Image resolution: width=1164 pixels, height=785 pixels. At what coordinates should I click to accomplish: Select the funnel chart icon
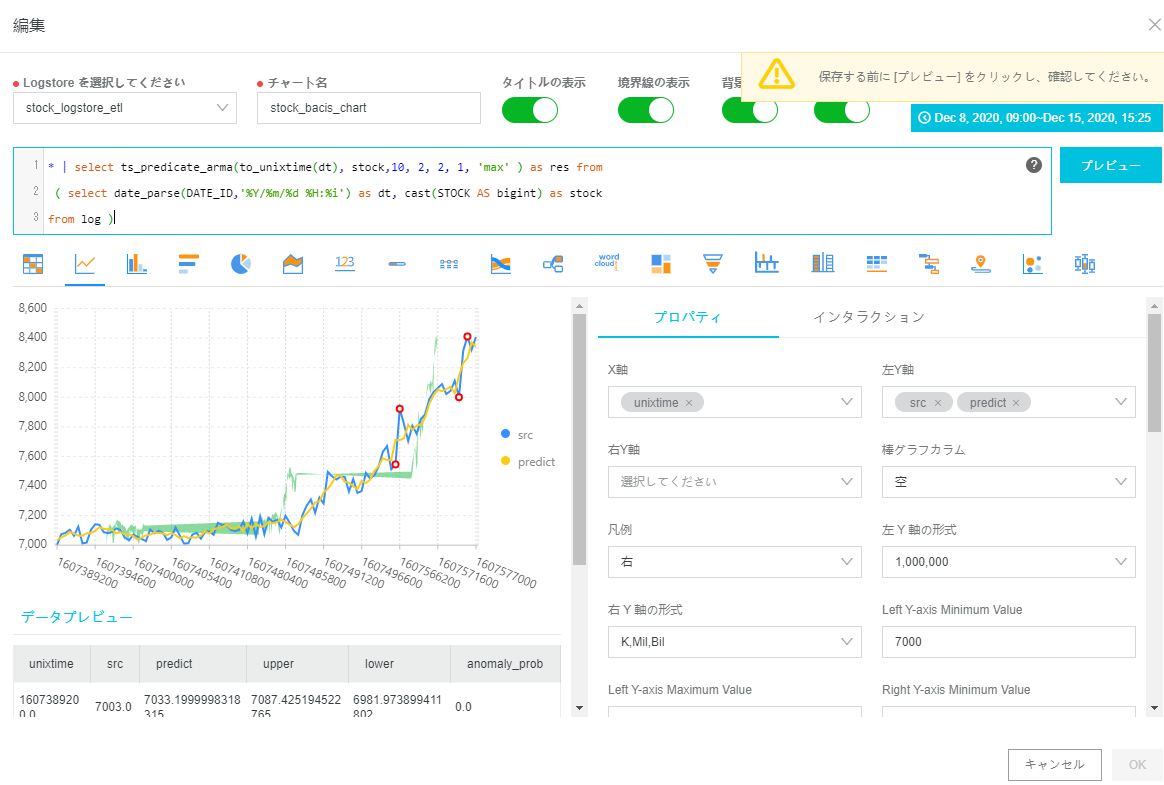tap(713, 264)
